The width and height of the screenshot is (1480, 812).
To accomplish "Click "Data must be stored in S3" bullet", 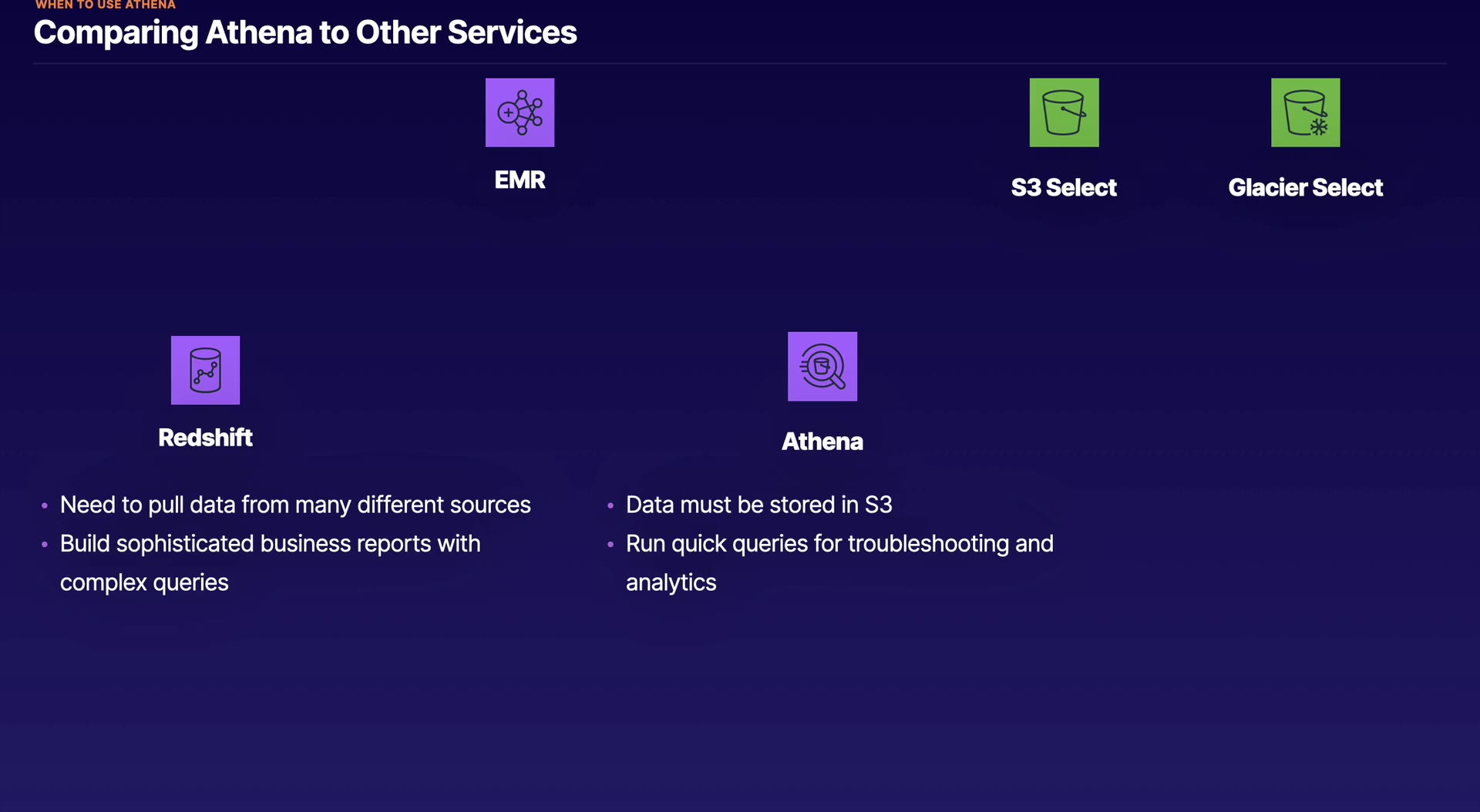I will point(758,505).
